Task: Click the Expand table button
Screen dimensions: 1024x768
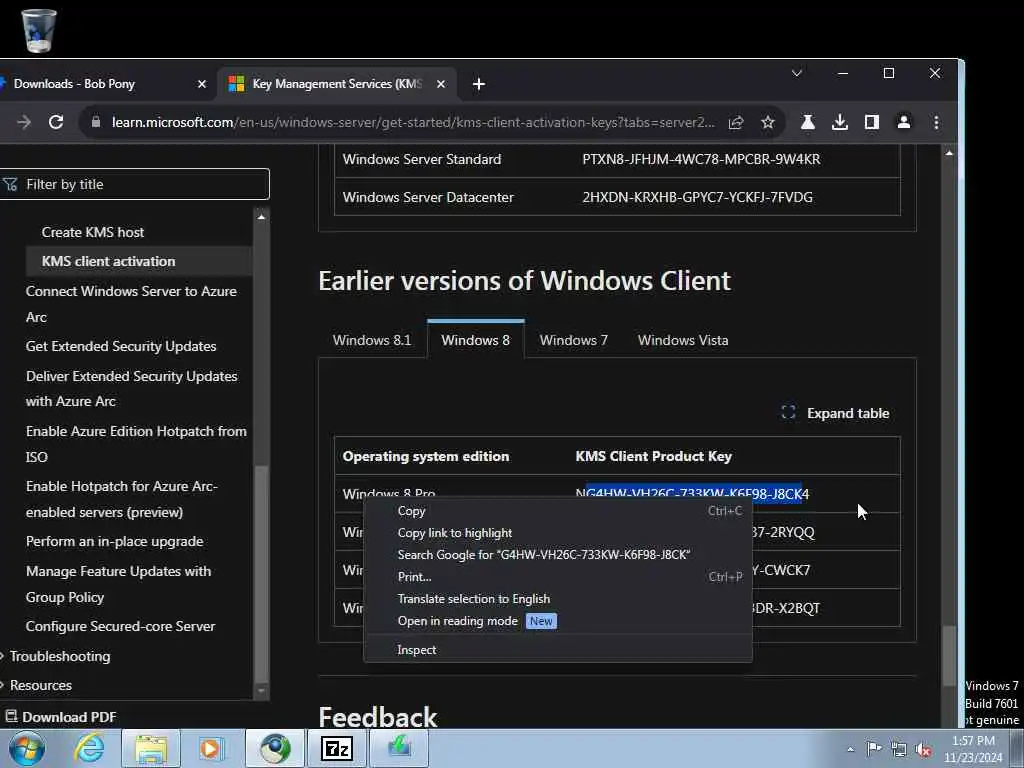Action: click(x=835, y=413)
